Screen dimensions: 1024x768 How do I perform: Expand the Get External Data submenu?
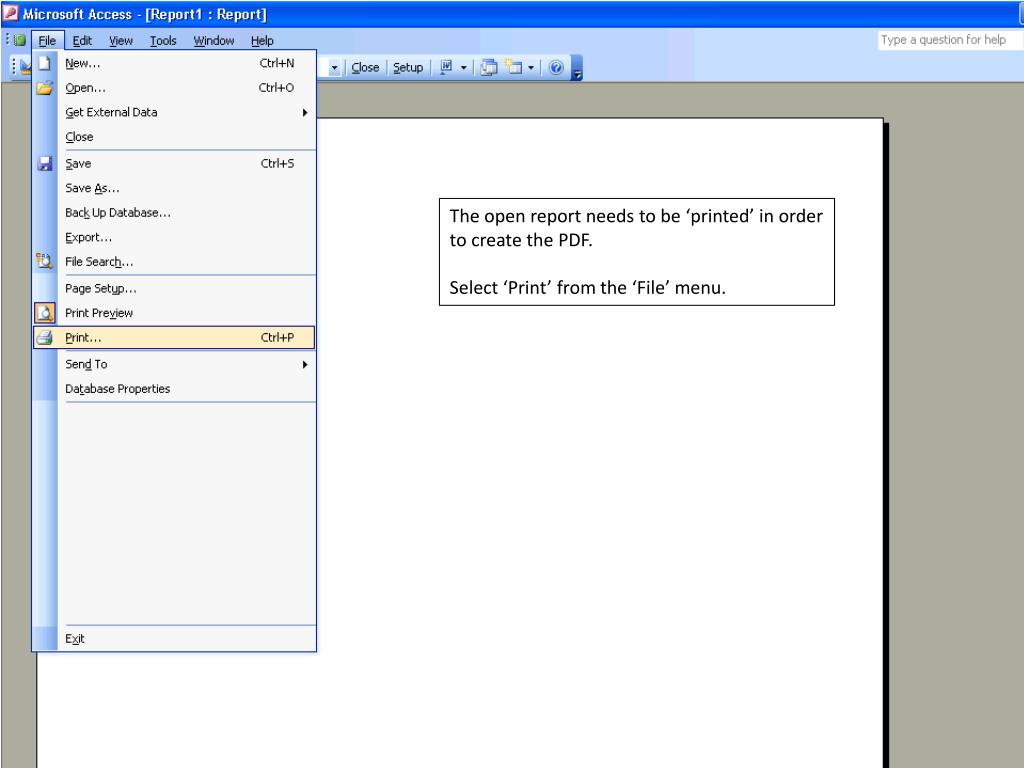[x=174, y=112]
